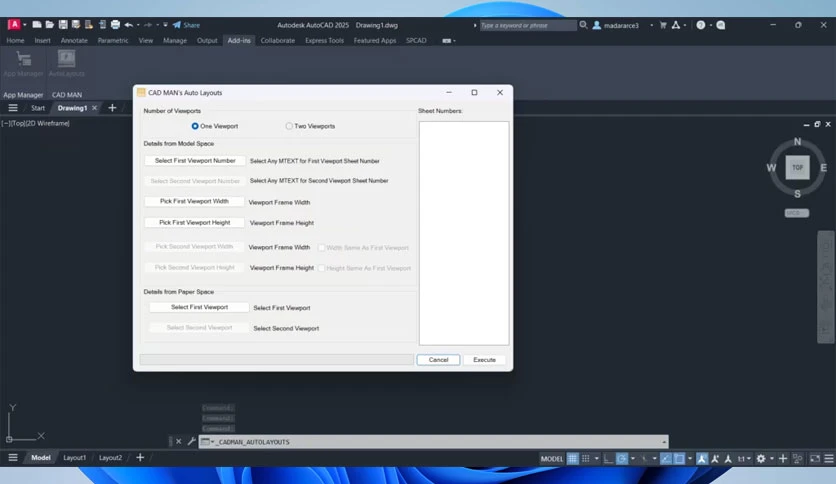
Task: Click the Share paper plane button
Action: pos(186,25)
